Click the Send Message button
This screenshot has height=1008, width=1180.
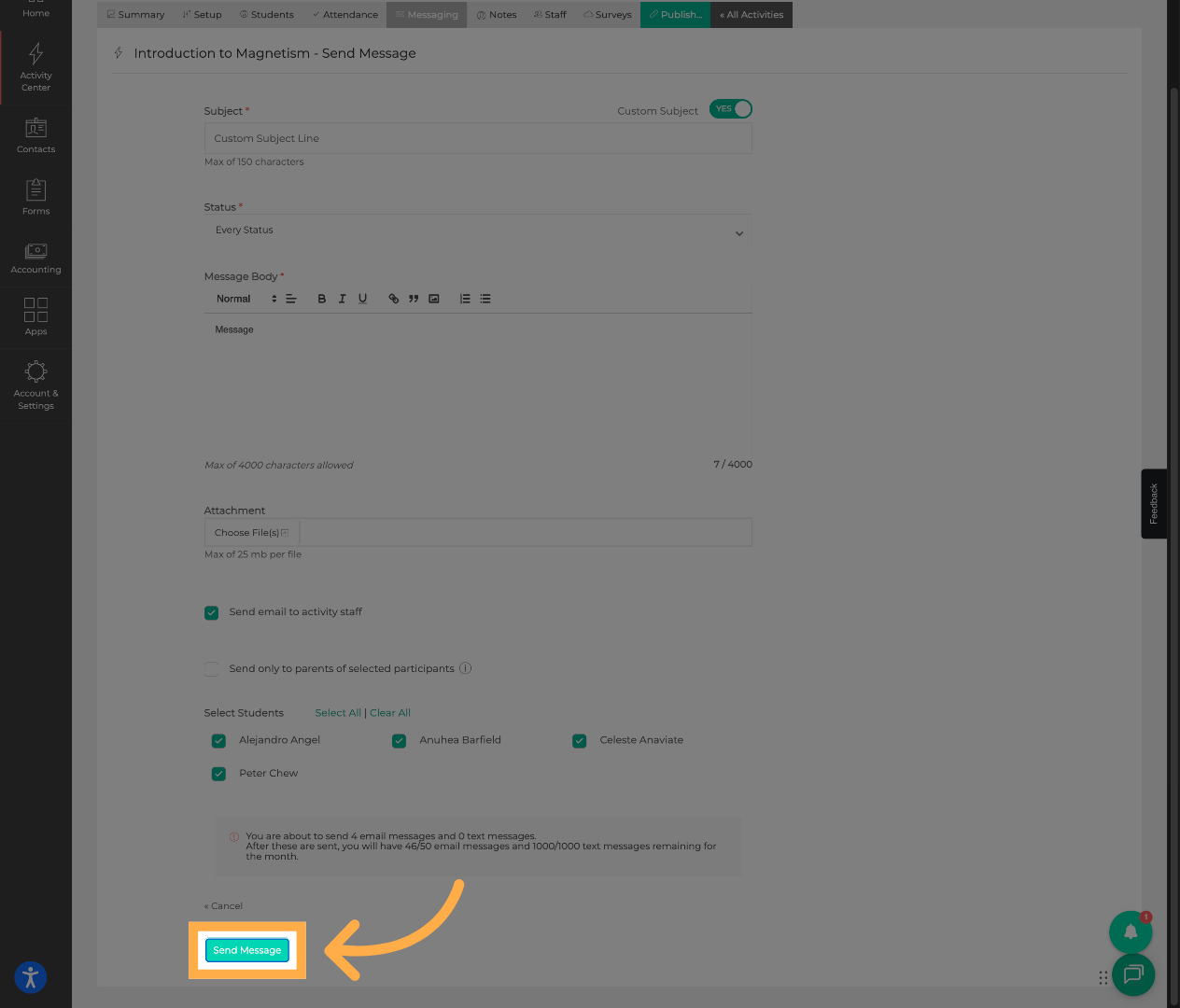(x=247, y=950)
